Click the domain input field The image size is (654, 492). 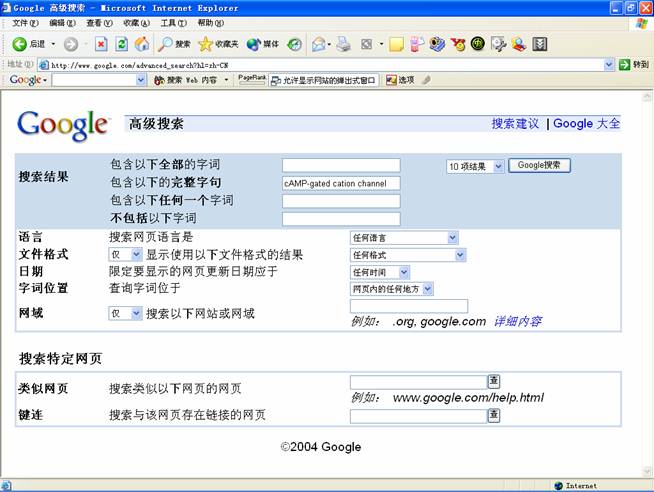pos(409,306)
